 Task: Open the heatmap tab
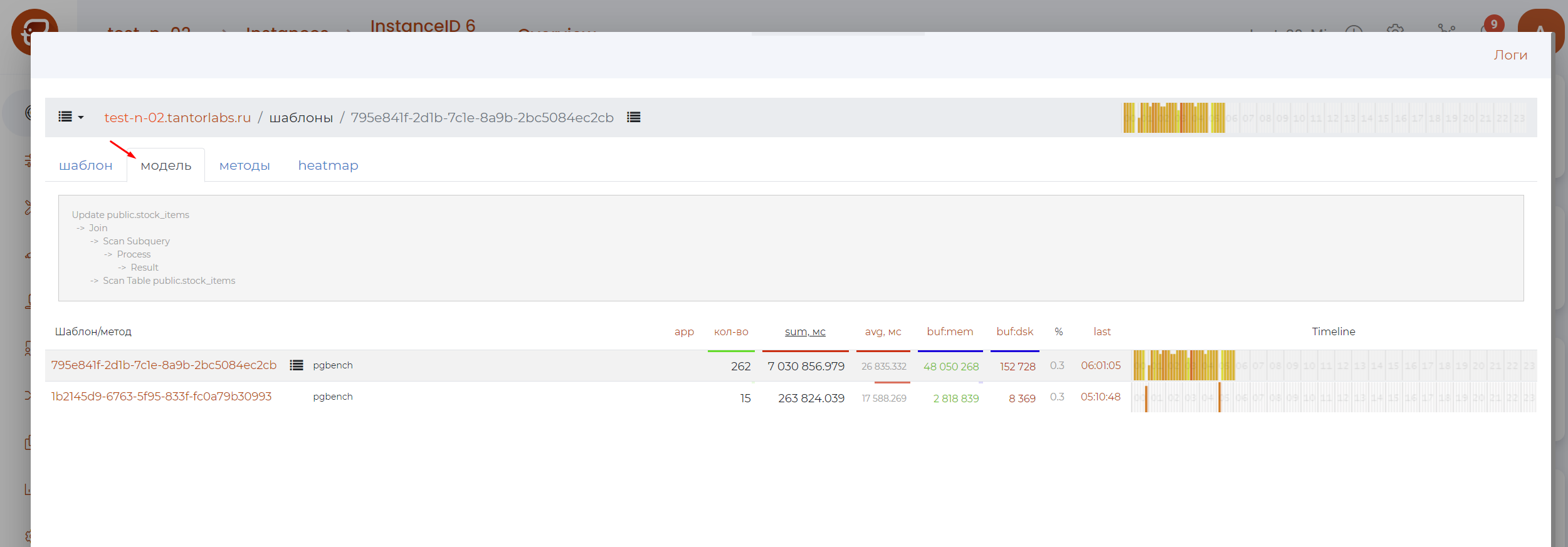328,165
